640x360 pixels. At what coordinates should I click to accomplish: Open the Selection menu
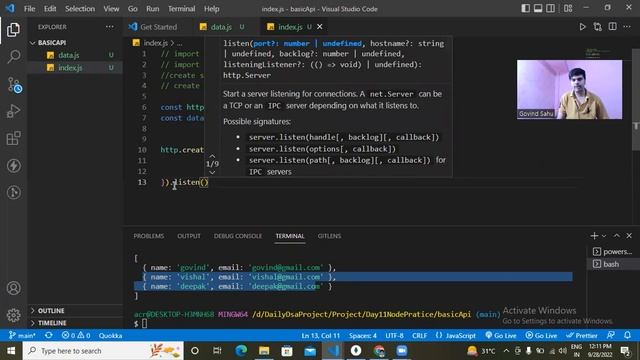click(x=80, y=9)
